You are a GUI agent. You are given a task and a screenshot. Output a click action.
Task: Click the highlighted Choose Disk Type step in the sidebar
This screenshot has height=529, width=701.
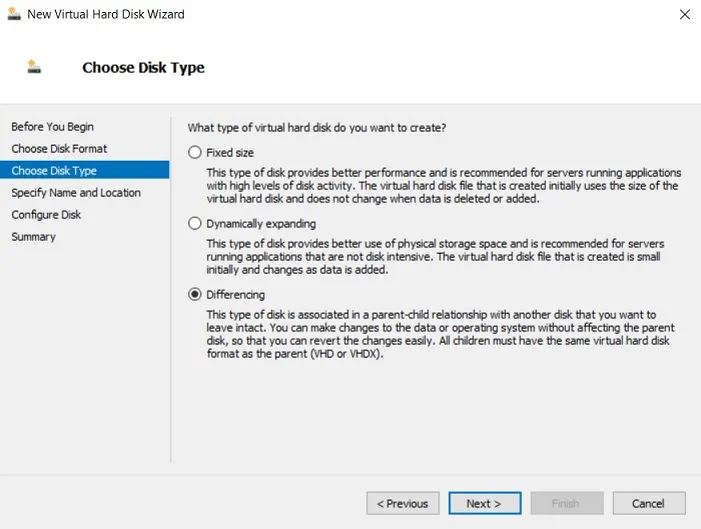(x=54, y=171)
